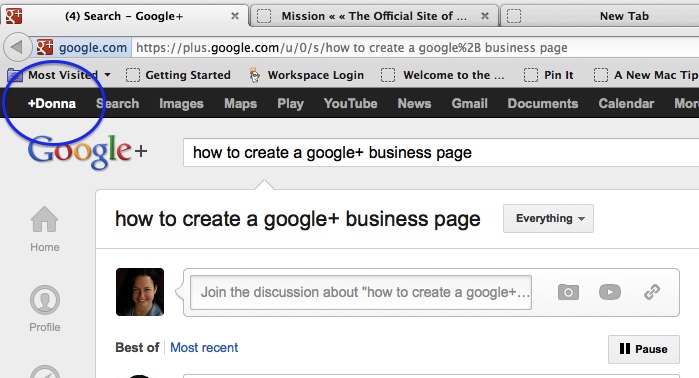Screen dimensions: 699x378
Task: Attach a link using chain icon
Action: point(652,292)
